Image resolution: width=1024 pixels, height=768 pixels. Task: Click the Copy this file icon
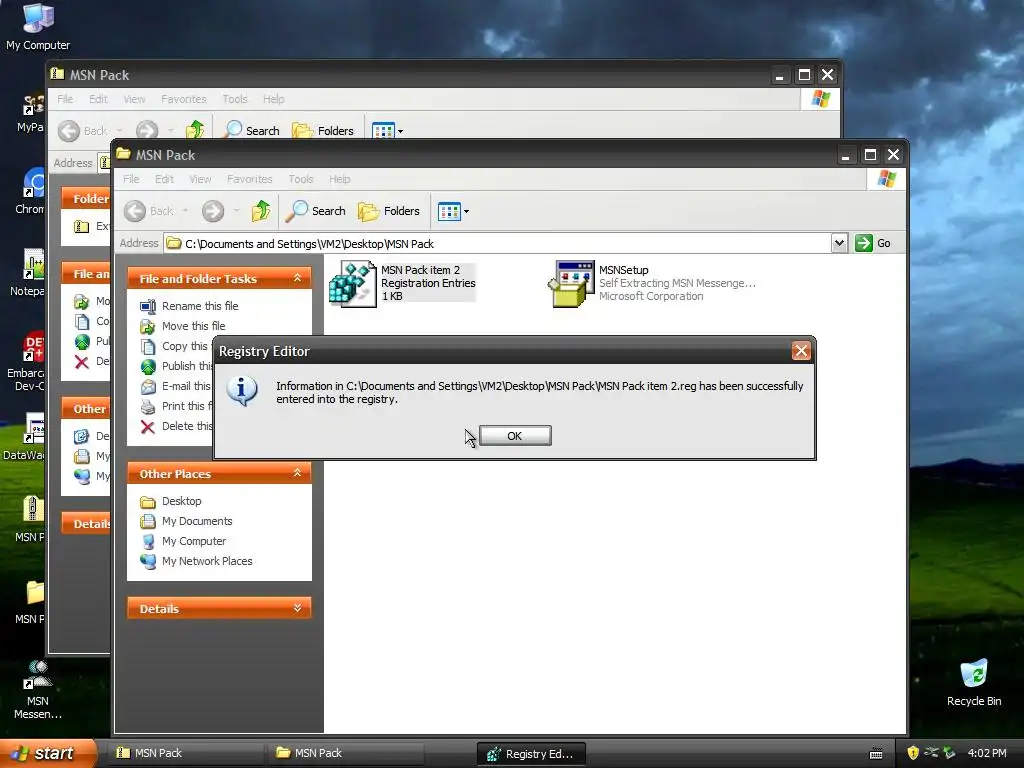click(x=148, y=346)
